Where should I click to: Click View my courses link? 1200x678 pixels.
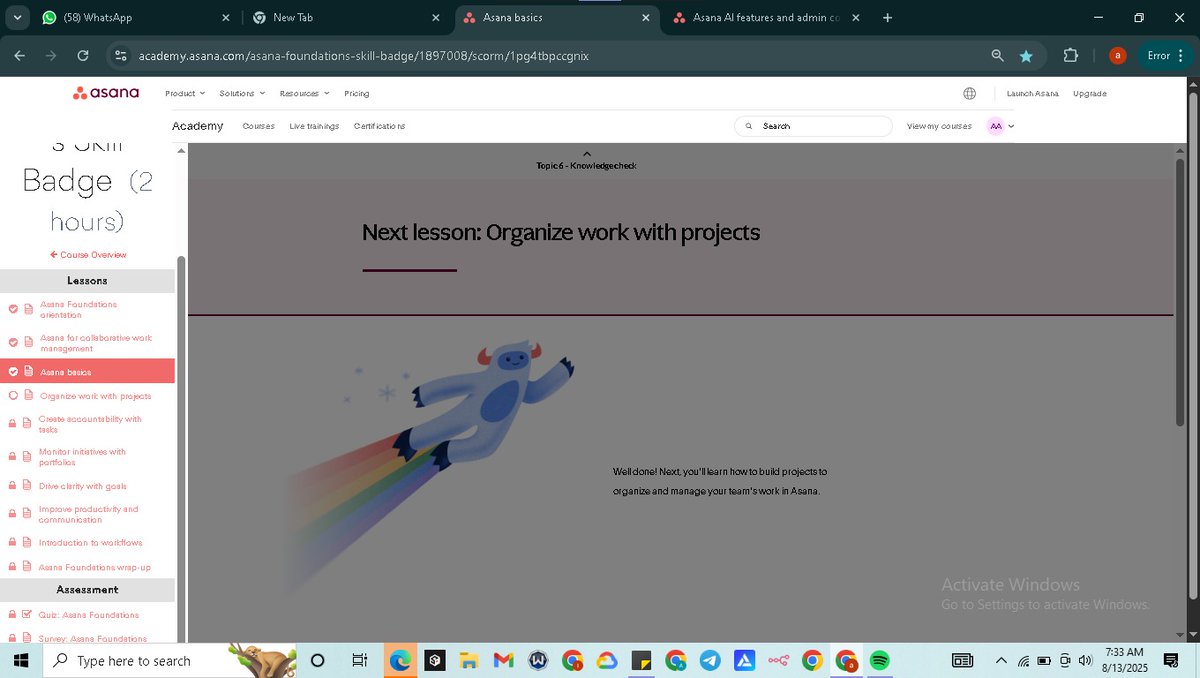939,126
